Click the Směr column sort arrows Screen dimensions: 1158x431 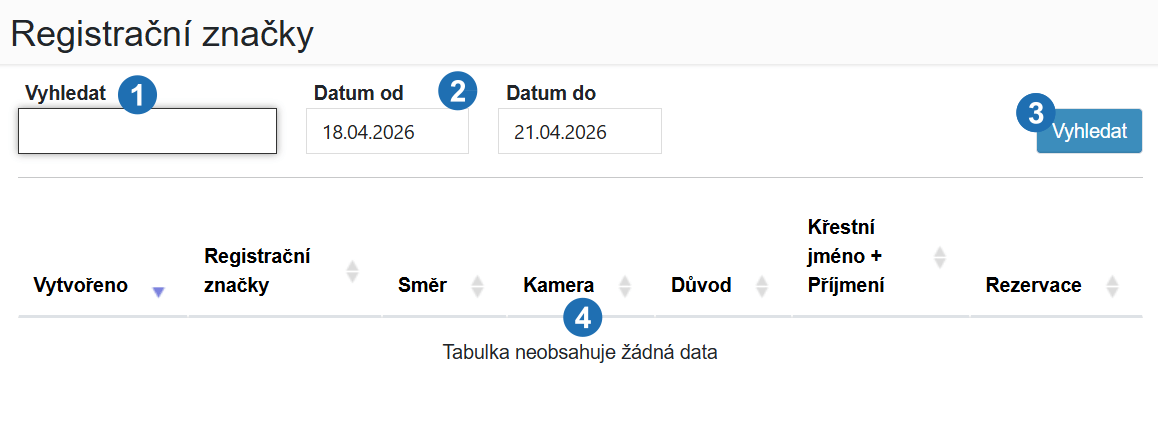(x=477, y=286)
